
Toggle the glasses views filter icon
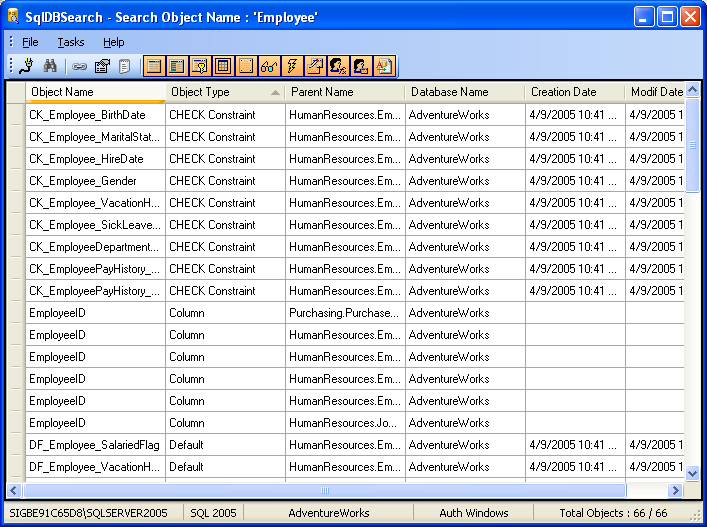point(269,66)
